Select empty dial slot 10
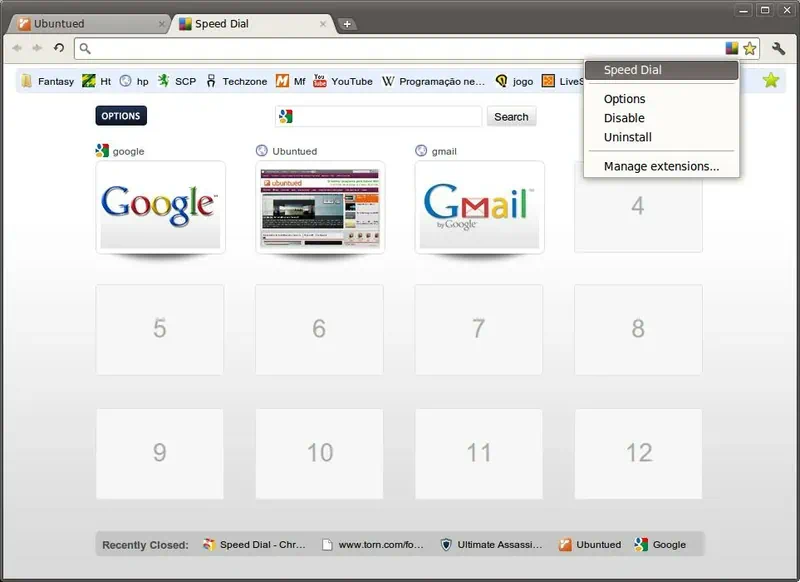Image resolution: width=800 pixels, height=582 pixels. [319, 453]
